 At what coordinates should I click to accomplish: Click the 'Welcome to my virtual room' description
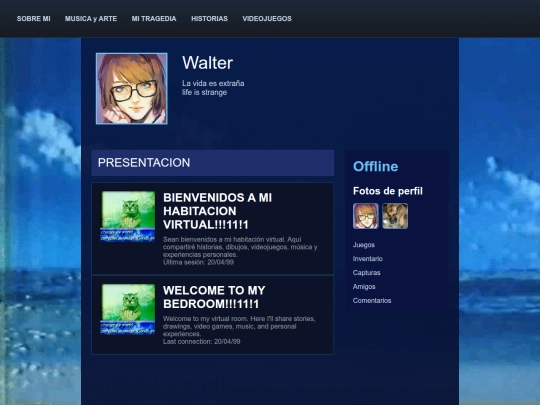pyautogui.click(x=239, y=326)
